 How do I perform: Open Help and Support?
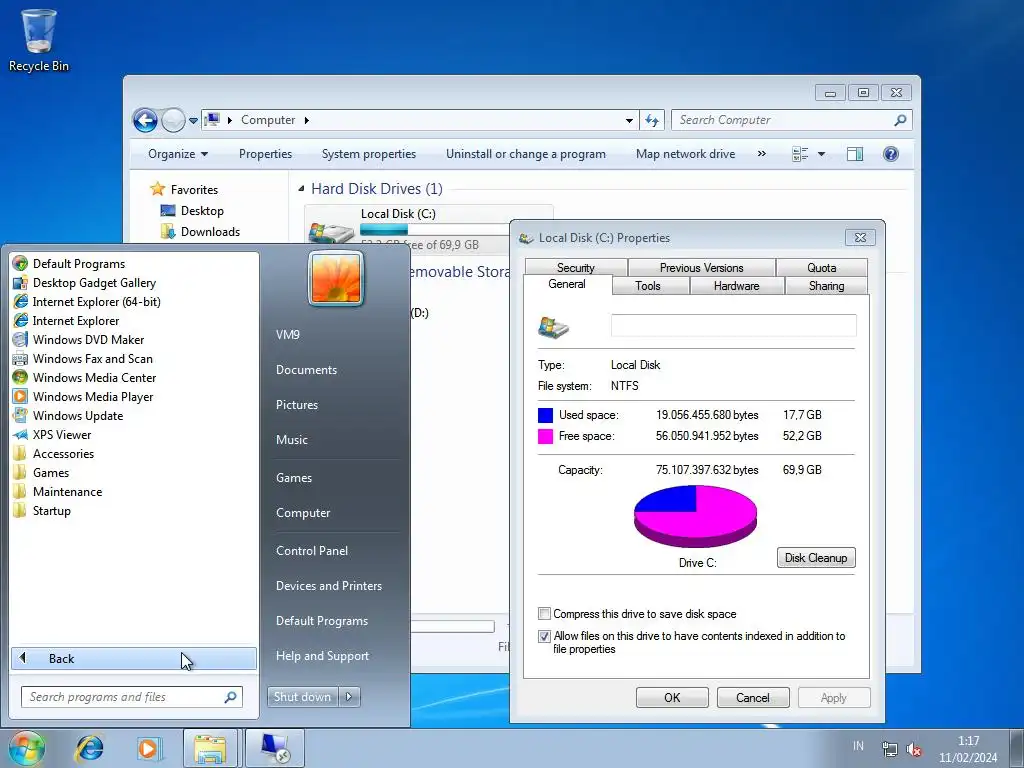(322, 656)
